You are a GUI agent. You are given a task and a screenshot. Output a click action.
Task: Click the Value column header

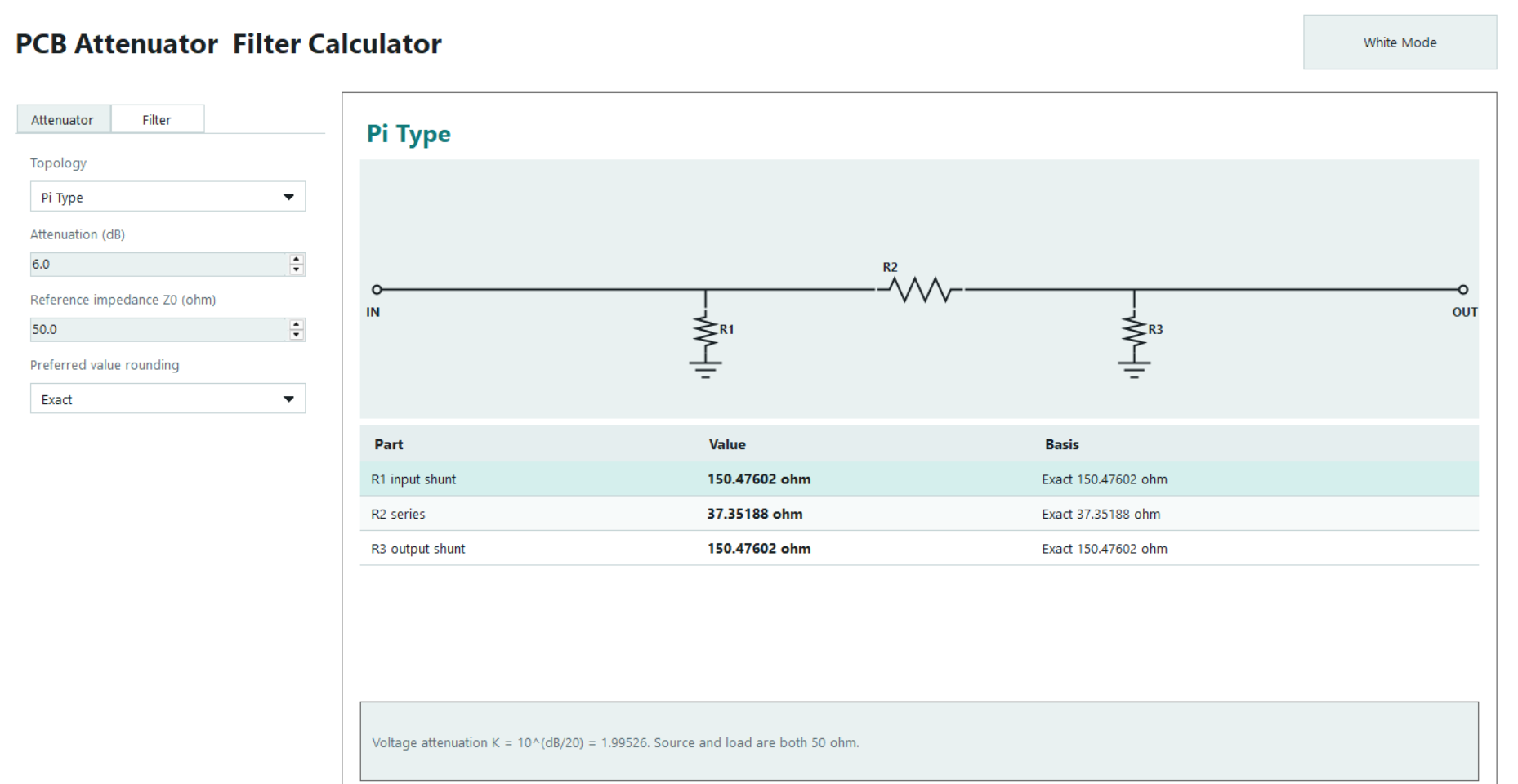point(727,444)
